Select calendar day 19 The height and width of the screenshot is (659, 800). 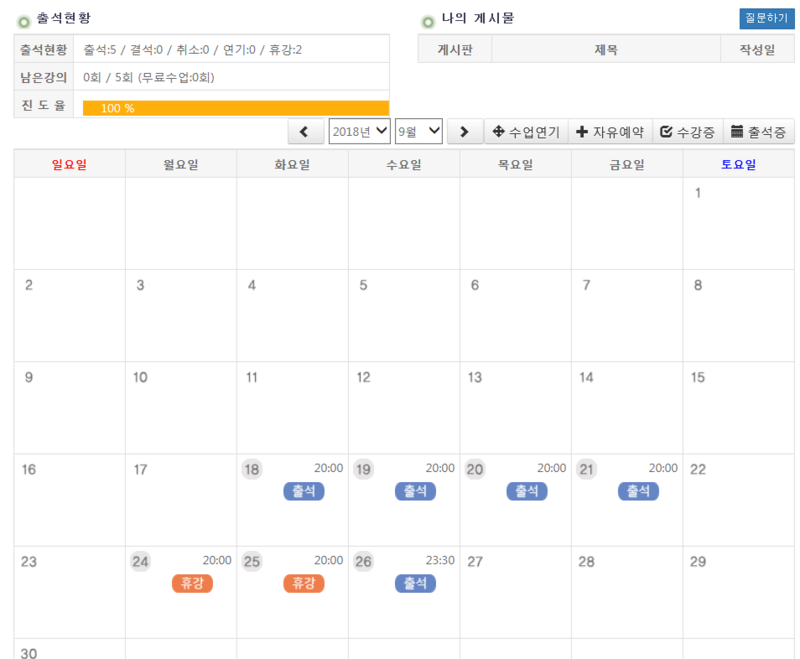coord(363,469)
